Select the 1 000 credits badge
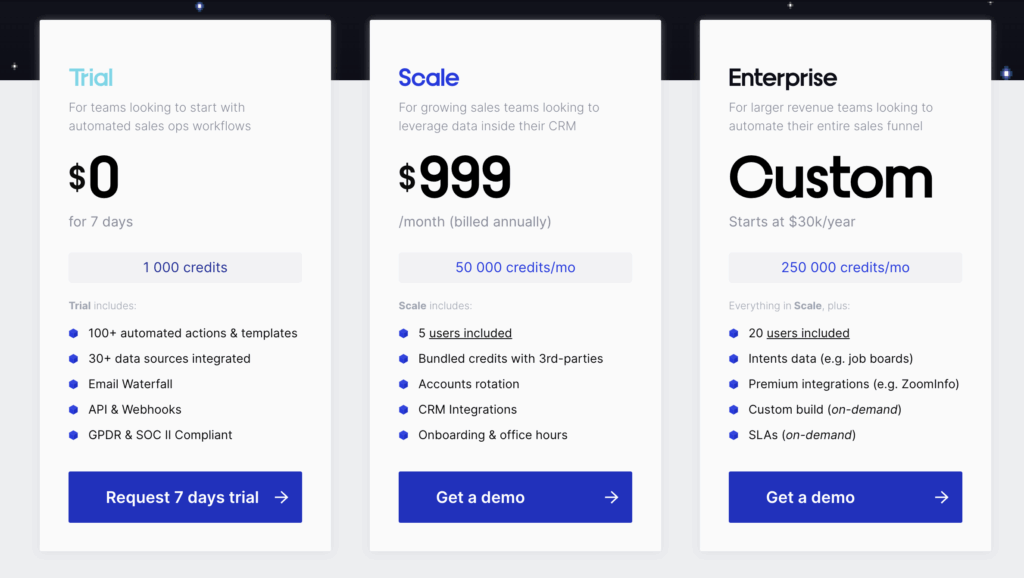1024x578 pixels. click(x=185, y=267)
